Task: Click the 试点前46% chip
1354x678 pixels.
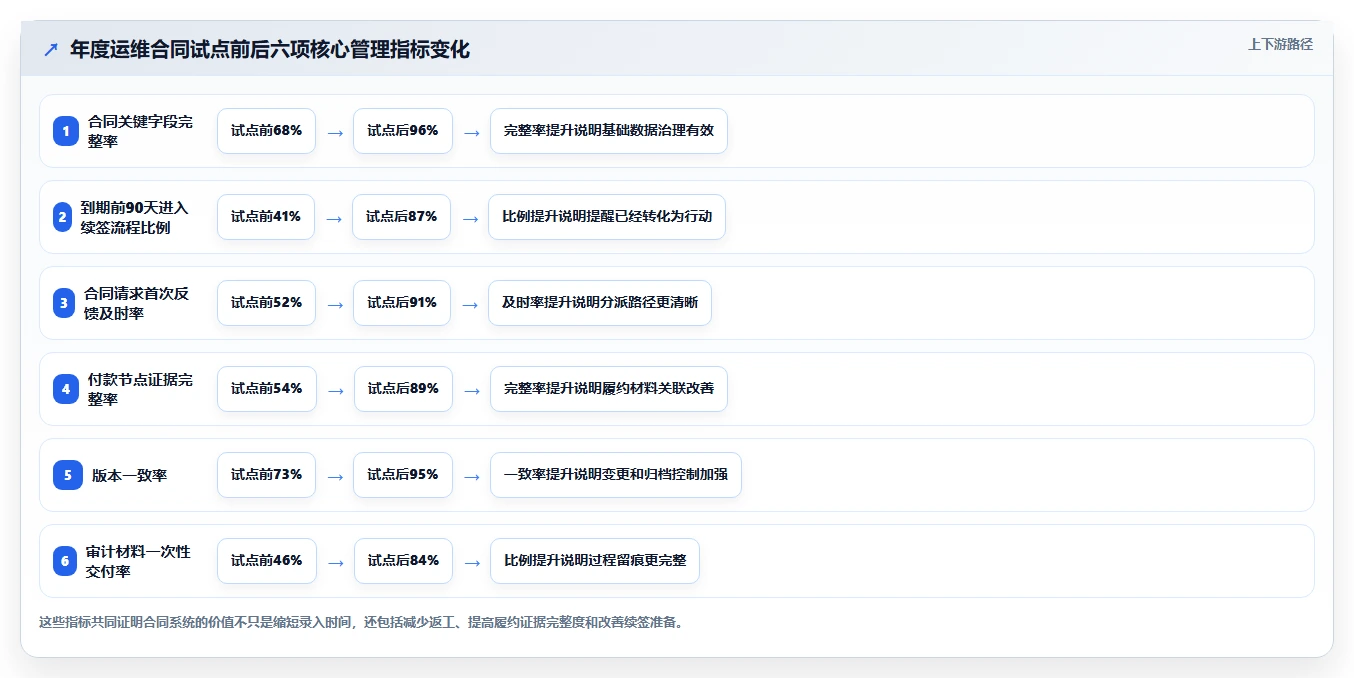Action: 267,561
